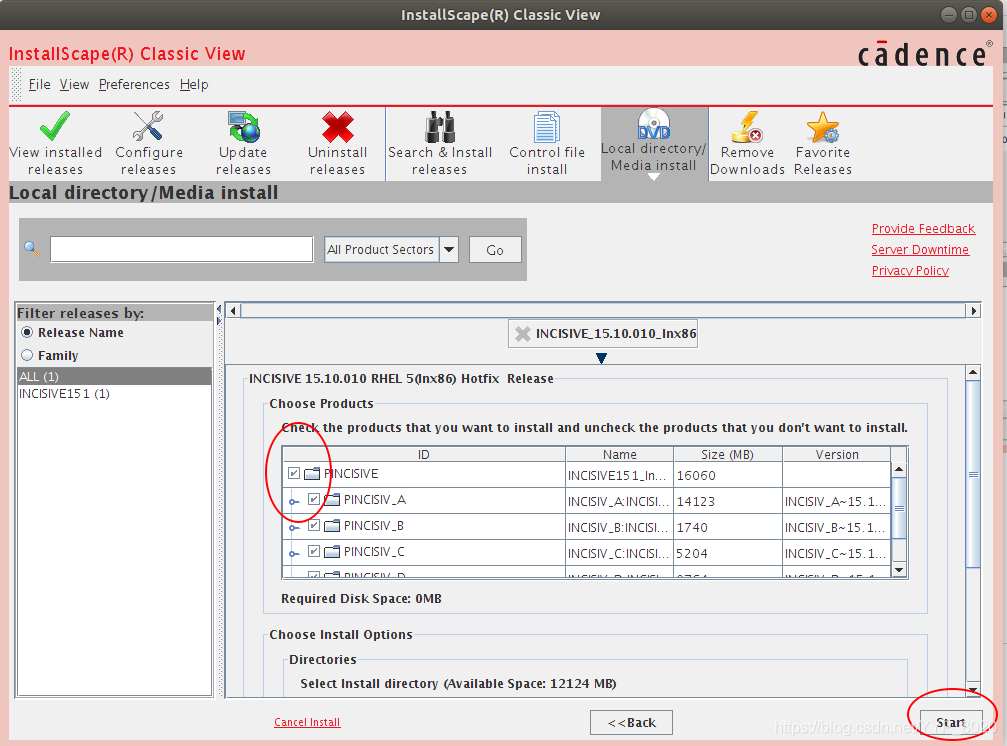
Task: Click the magnifier search icon
Action: (x=31, y=248)
